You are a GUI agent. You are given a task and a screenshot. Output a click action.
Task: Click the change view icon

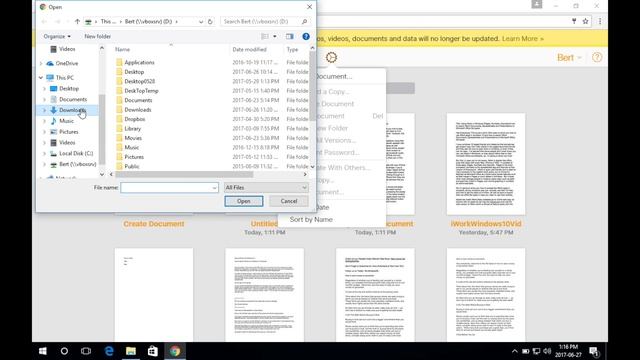point(265,36)
